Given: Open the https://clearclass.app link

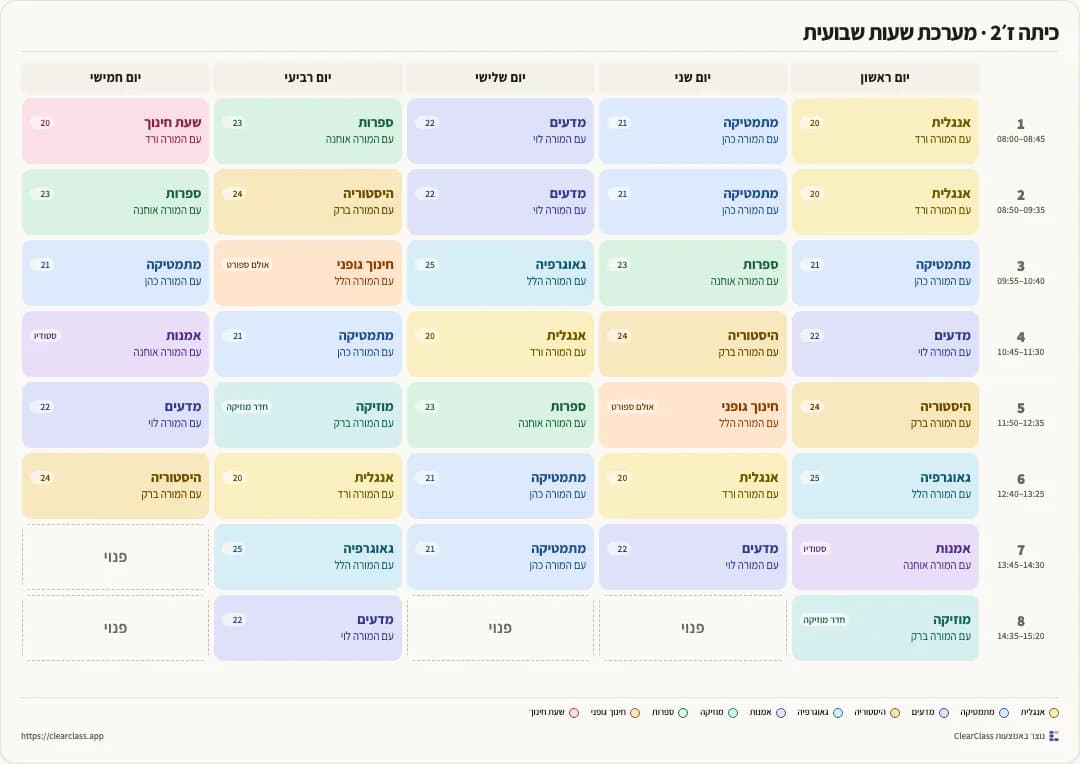Looking at the screenshot, I should pyautogui.click(x=62, y=736).
